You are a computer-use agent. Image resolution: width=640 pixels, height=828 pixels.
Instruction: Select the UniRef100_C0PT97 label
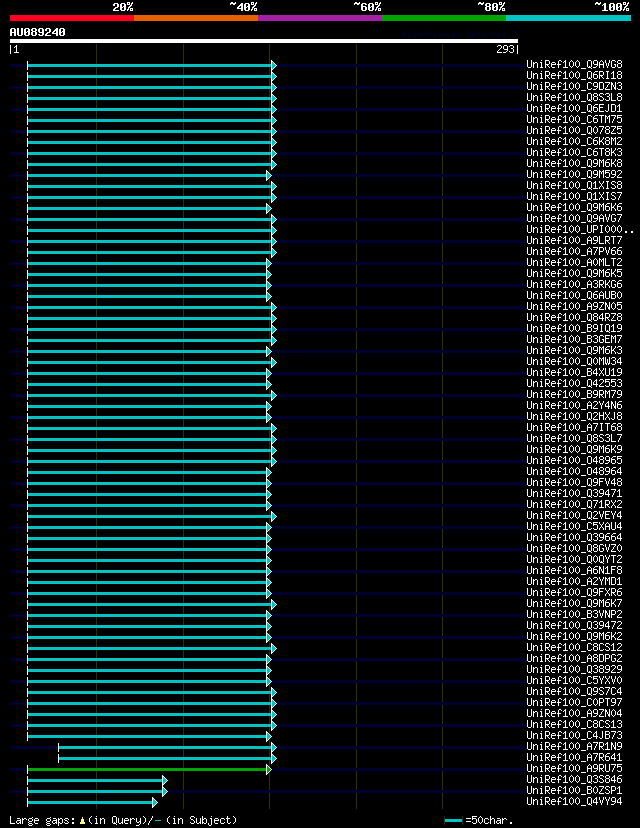click(x=575, y=702)
